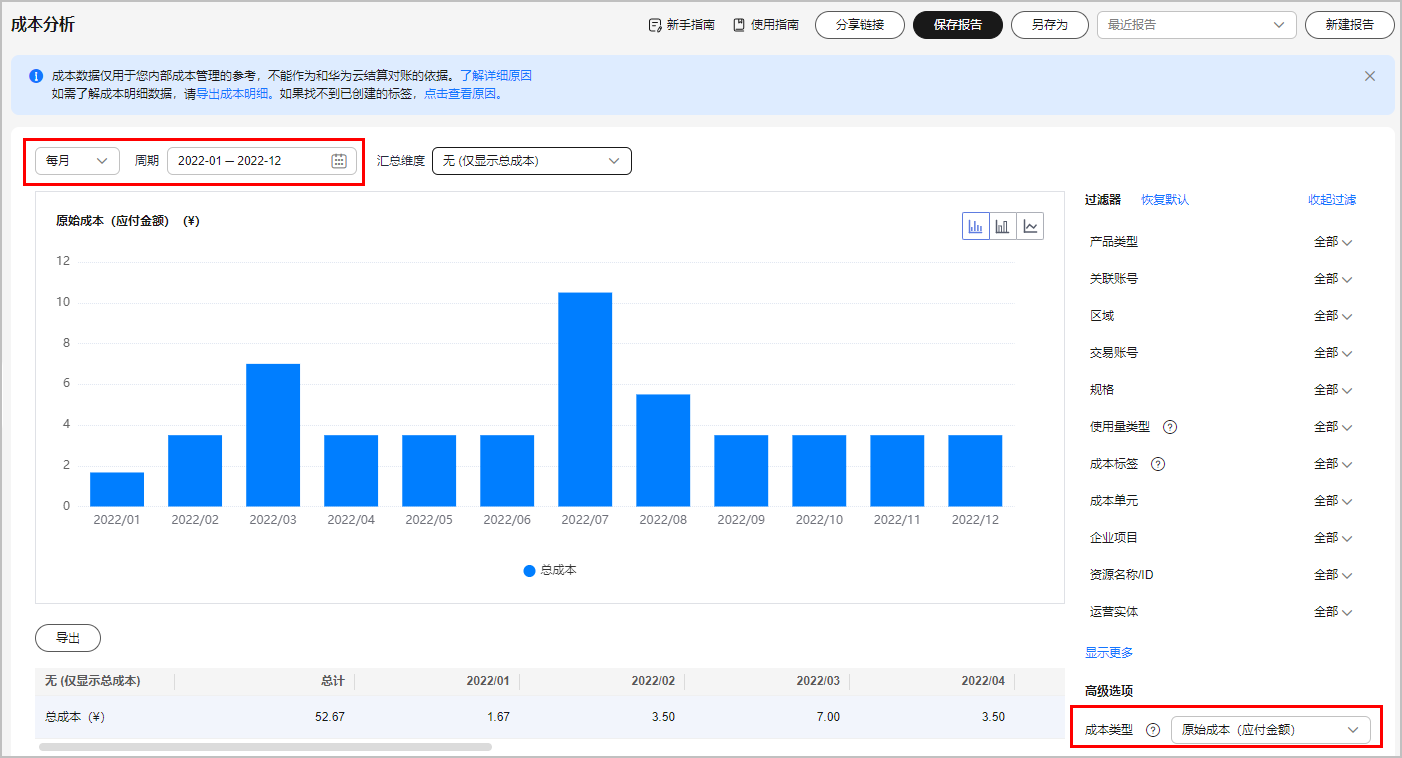
Task: Open the calendar icon in 周期 field
Action: pyautogui.click(x=339, y=161)
